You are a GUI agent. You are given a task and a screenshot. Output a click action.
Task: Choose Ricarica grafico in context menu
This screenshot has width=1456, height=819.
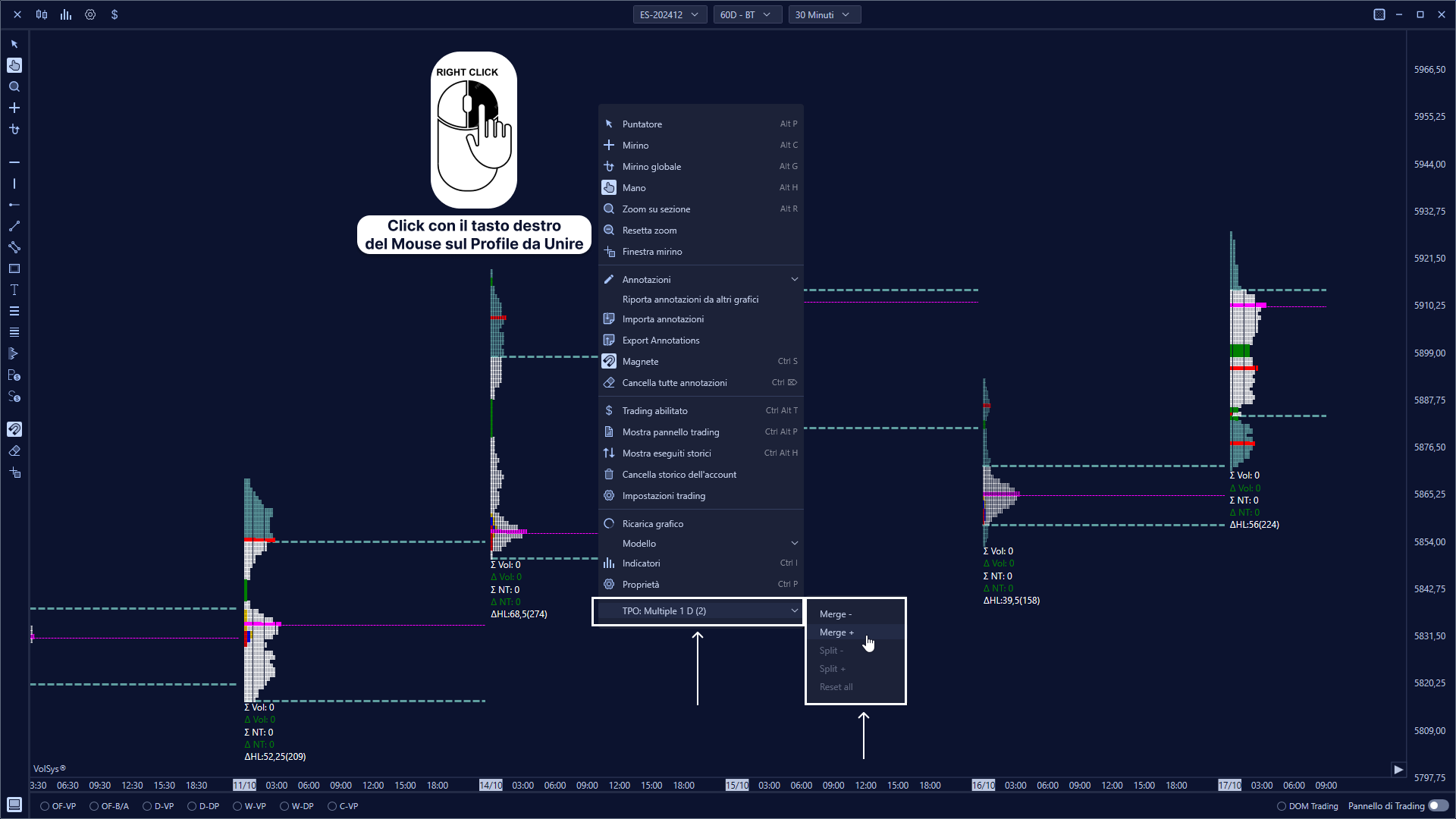(x=701, y=524)
